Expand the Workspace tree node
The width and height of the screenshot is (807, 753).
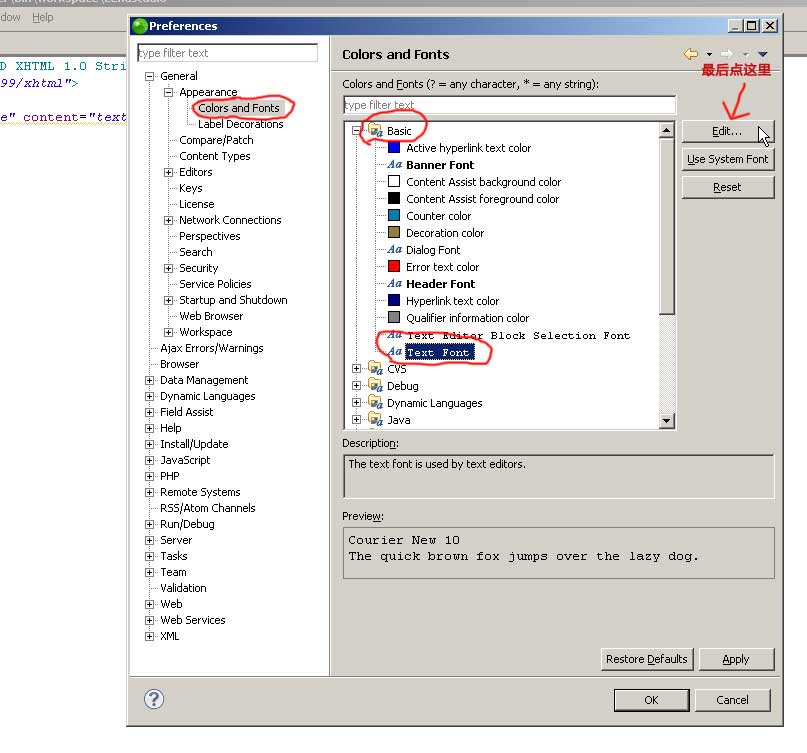tap(168, 332)
